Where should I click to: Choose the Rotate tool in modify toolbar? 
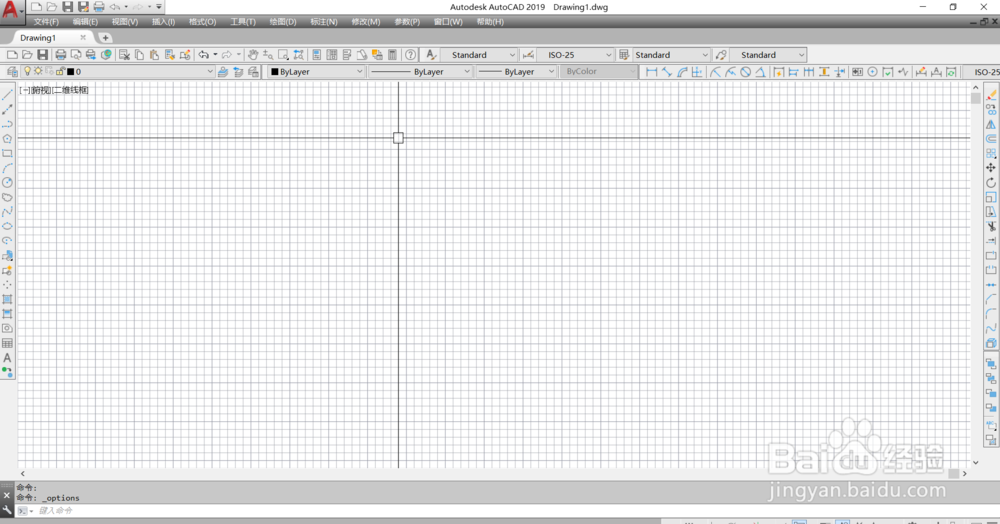point(991,182)
